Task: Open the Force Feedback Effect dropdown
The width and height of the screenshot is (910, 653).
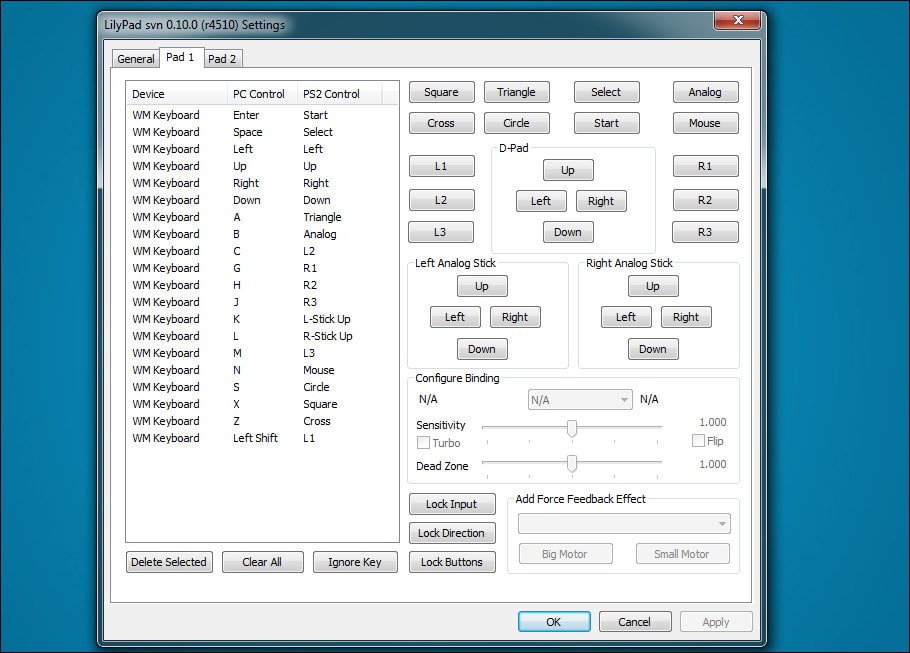Action: point(624,524)
